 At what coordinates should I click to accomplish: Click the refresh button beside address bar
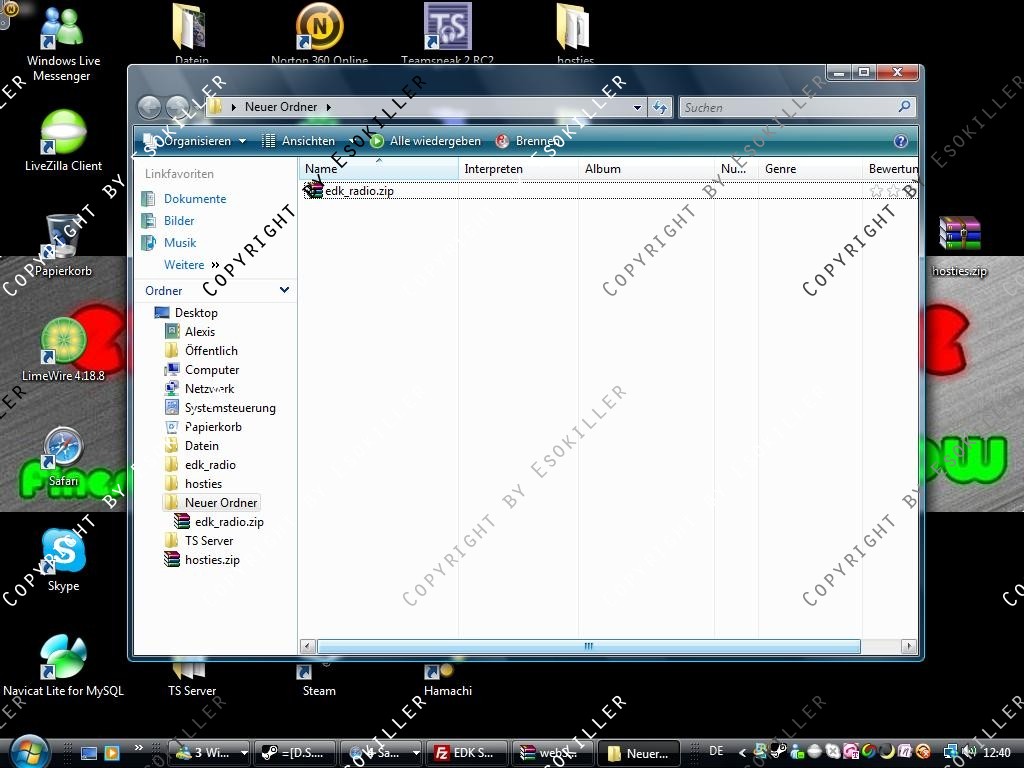(x=660, y=107)
